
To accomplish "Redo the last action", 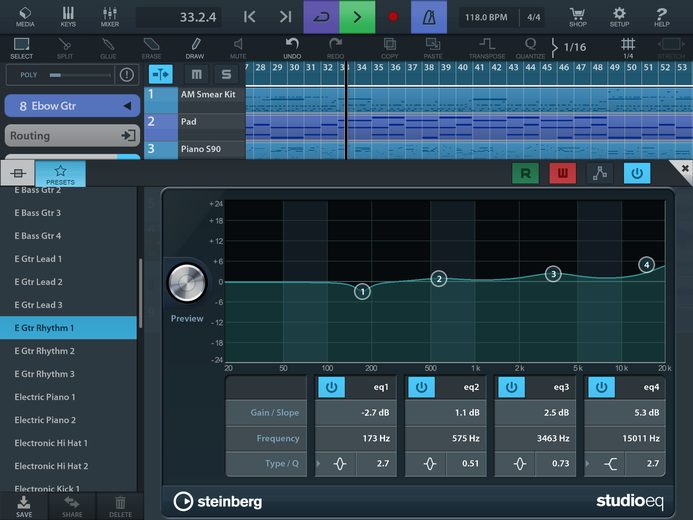I will [335, 48].
